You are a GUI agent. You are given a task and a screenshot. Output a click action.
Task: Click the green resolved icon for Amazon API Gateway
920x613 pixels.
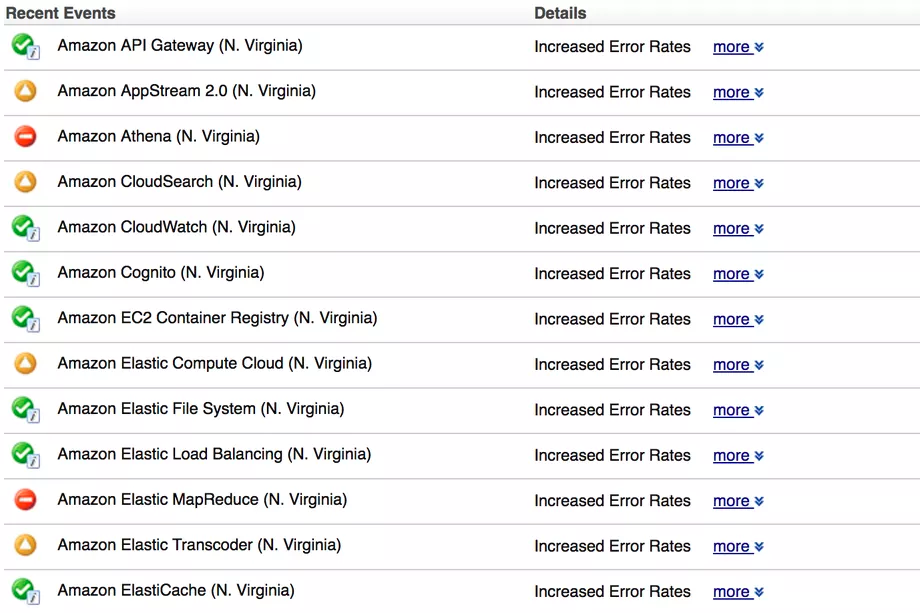tap(24, 46)
